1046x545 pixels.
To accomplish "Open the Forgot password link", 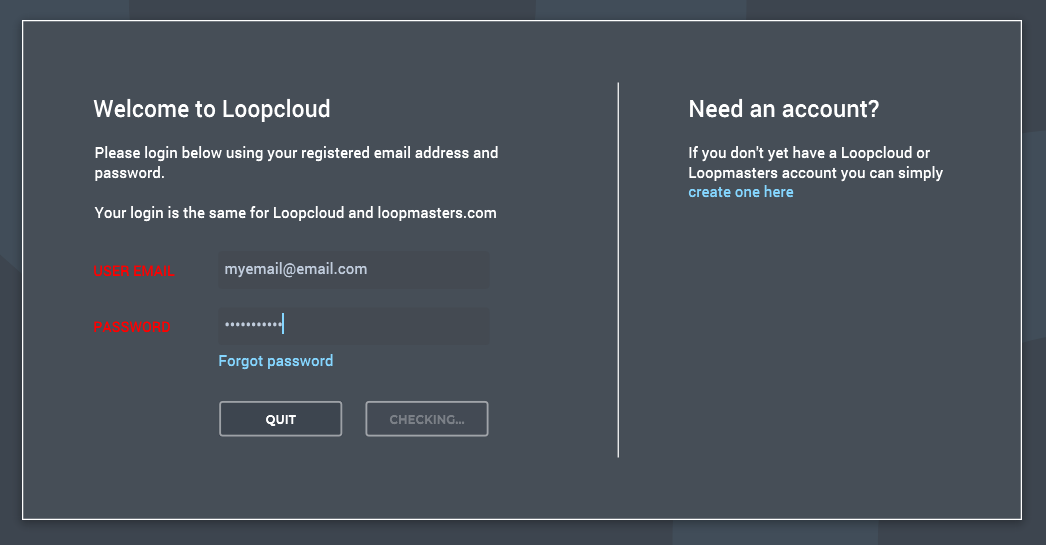I will (x=276, y=361).
